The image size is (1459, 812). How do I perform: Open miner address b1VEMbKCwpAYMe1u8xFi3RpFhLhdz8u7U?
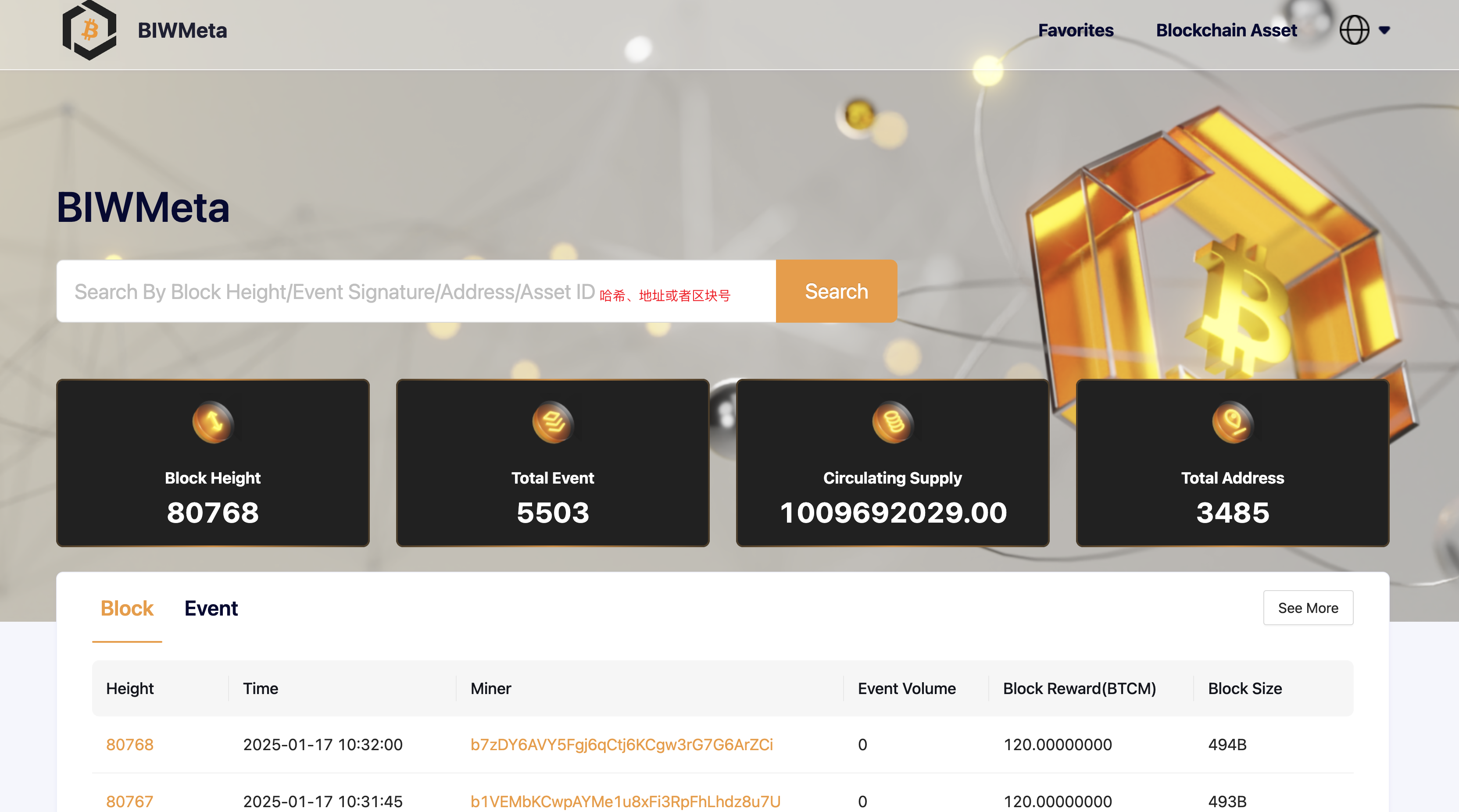(625, 801)
